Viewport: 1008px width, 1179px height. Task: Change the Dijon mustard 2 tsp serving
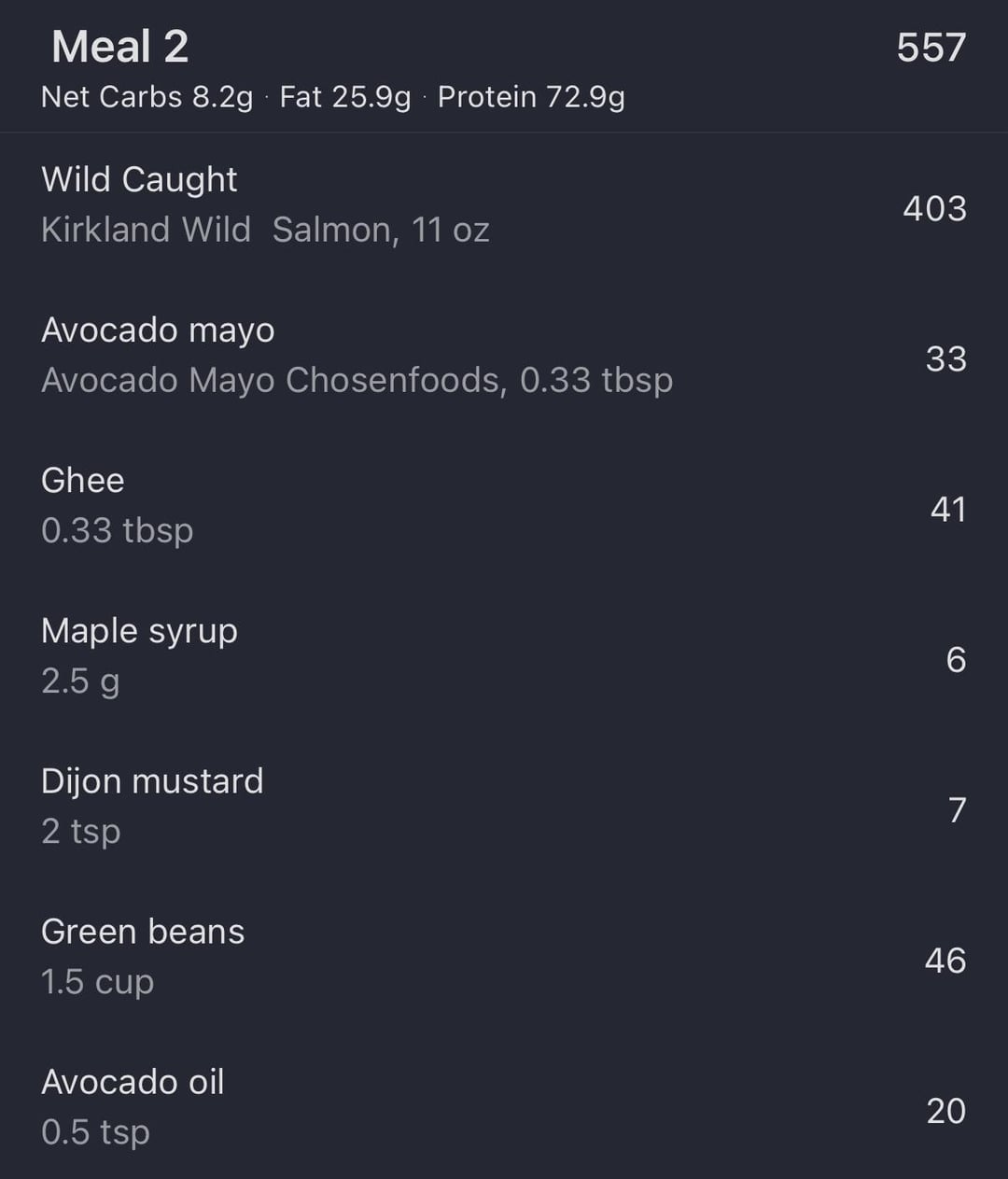[x=80, y=831]
